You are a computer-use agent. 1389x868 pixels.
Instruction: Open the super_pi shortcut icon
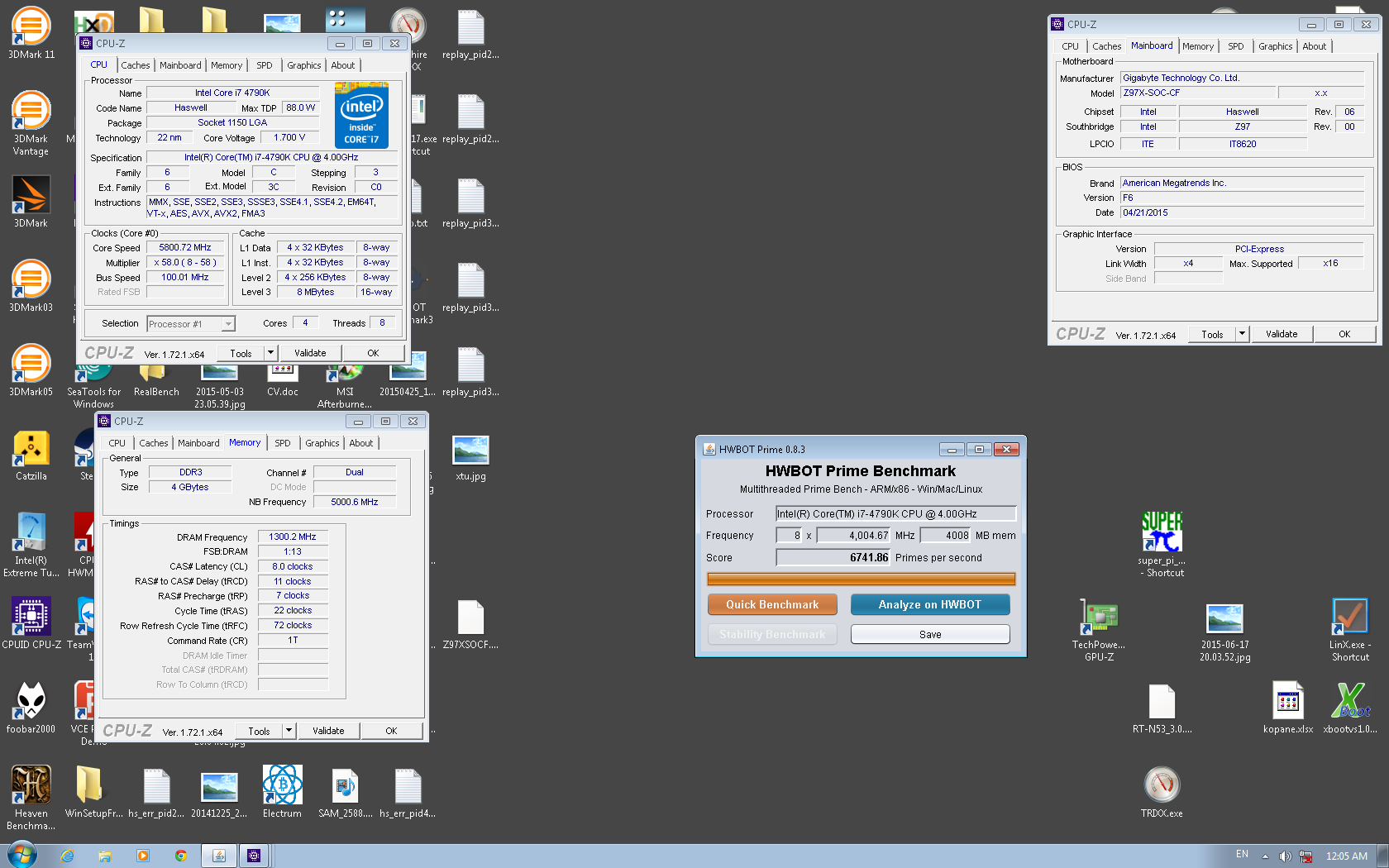click(1162, 544)
